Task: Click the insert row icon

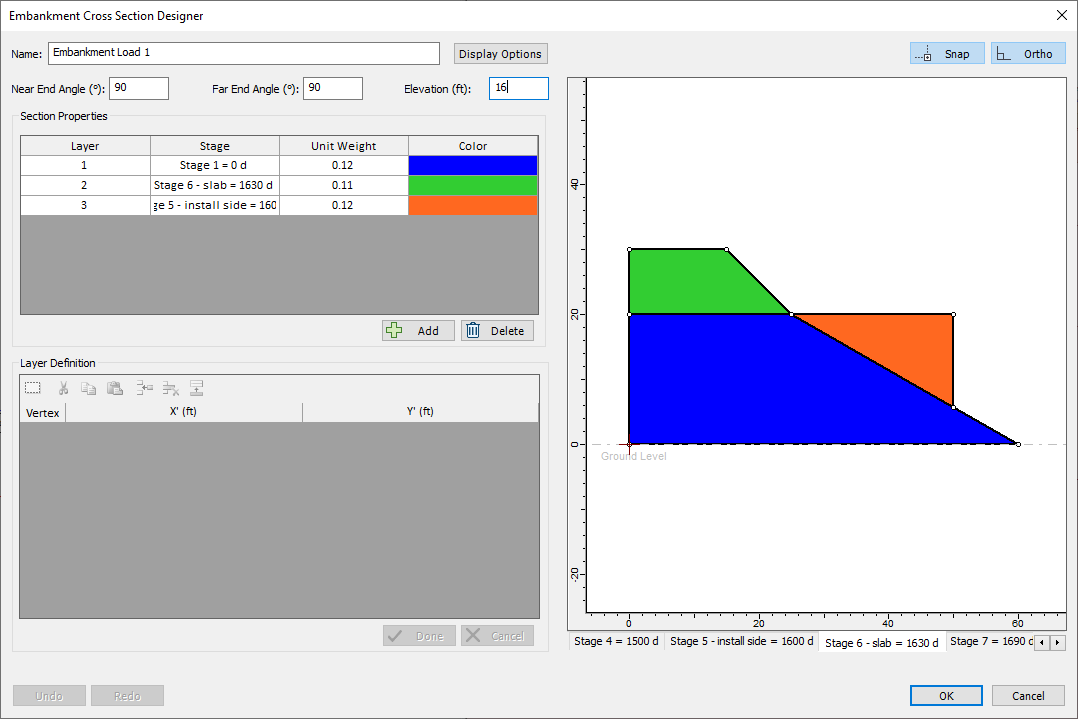Action: click(x=144, y=388)
